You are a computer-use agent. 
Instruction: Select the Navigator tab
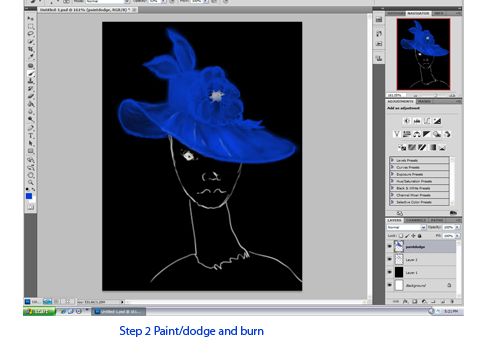click(x=418, y=13)
